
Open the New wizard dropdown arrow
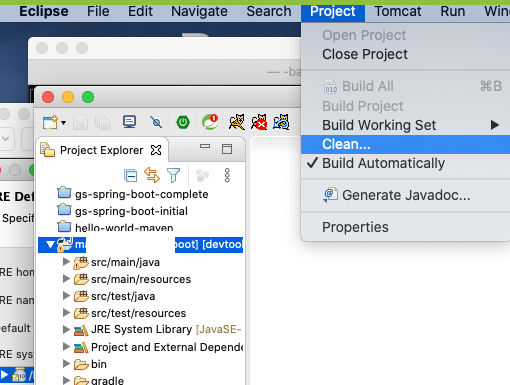63,123
